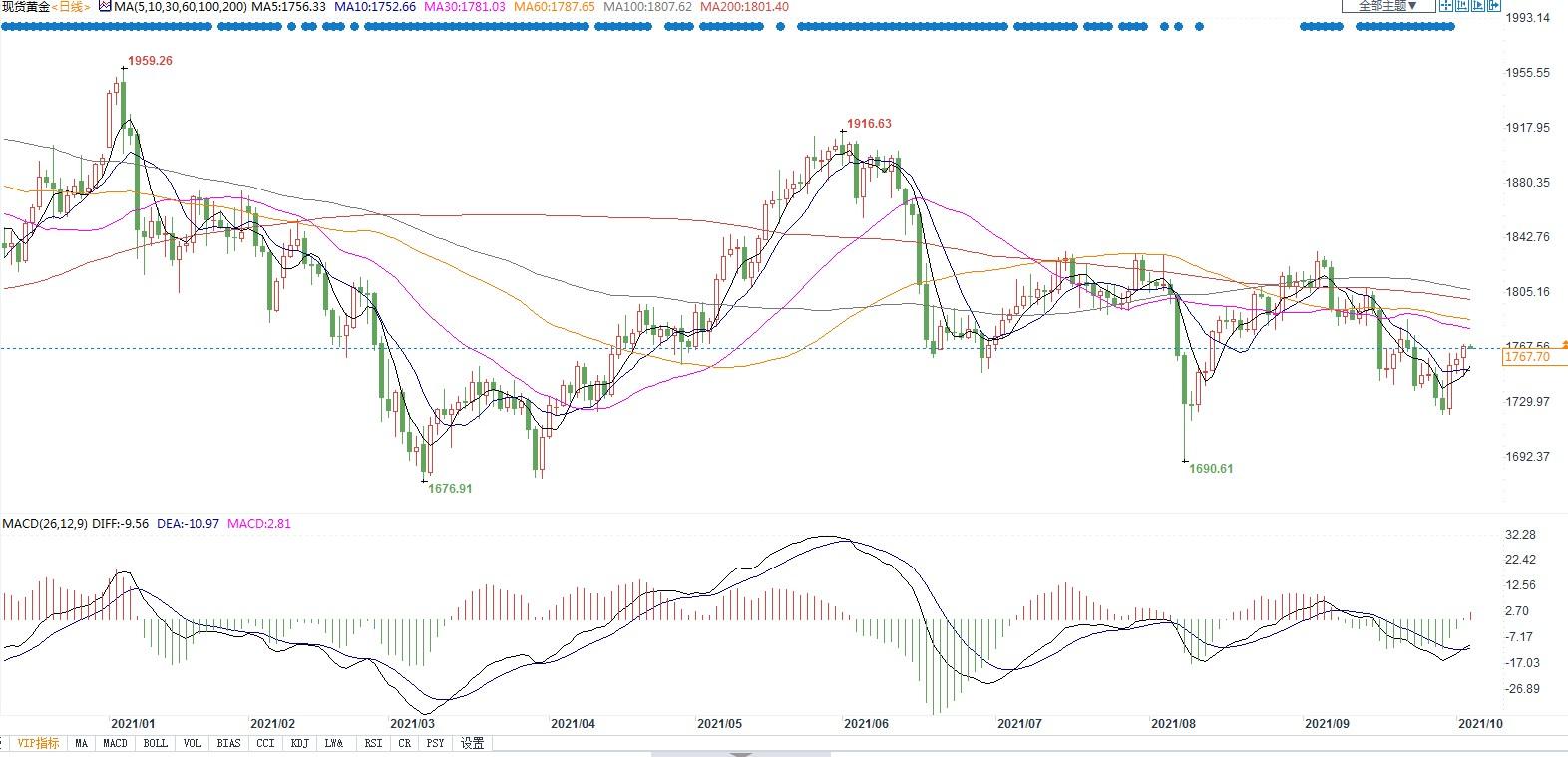Select the RSI indicator tab

[372, 743]
